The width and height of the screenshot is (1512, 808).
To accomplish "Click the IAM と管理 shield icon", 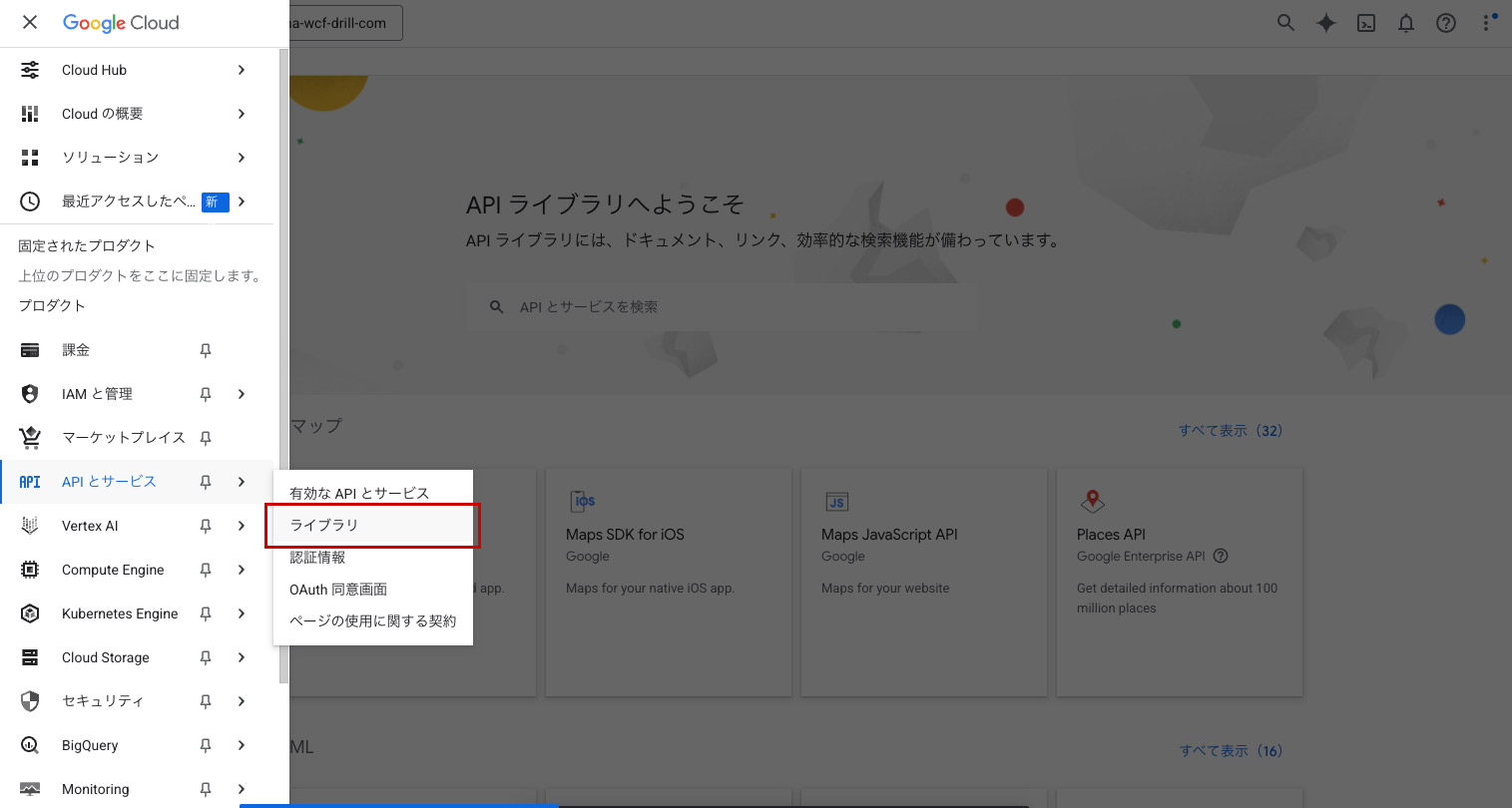I will click(30, 394).
